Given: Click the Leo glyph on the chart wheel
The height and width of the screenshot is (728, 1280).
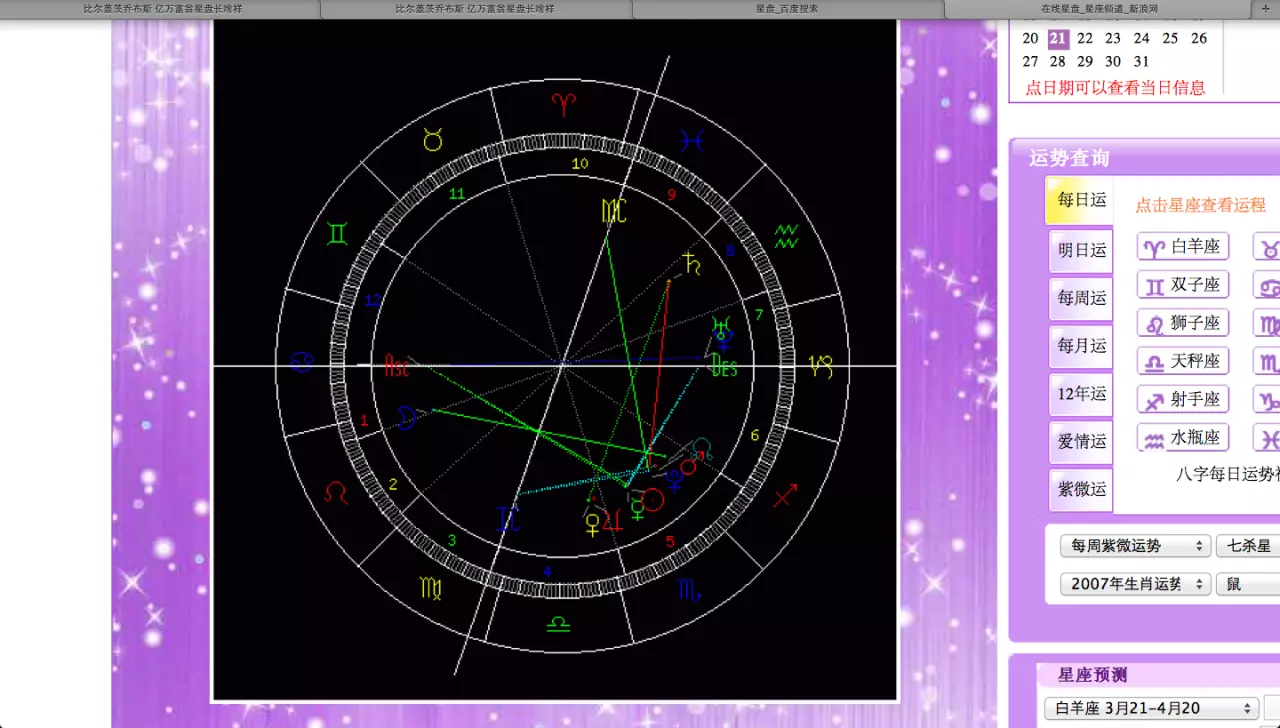Looking at the screenshot, I should tap(338, 491).
